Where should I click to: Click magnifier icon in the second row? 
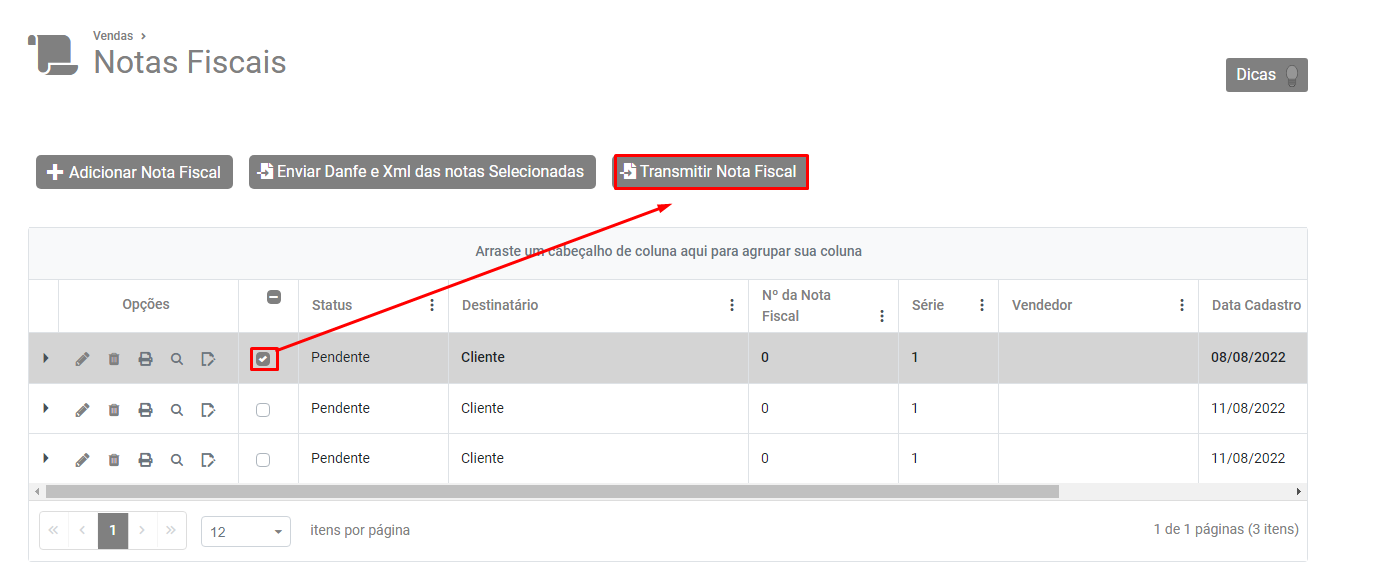click(177, 409)
